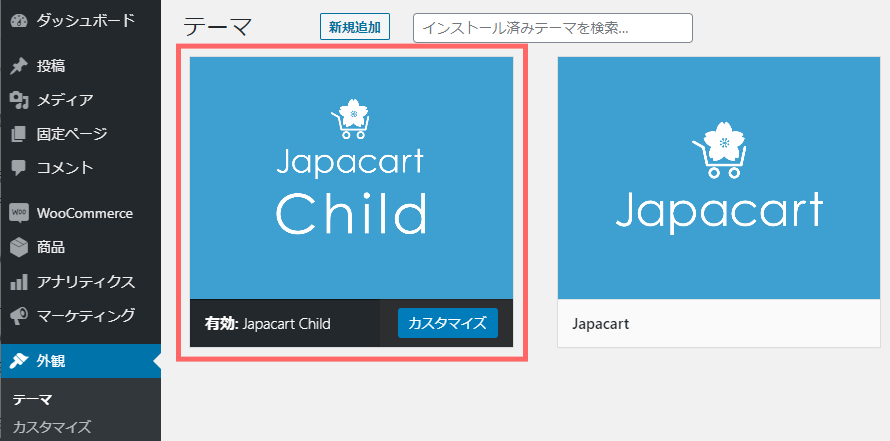Click the 有効: Japacart Child label
Viewport: 890px width, 441px height.
pyautogui.click(x=268, y=324)
